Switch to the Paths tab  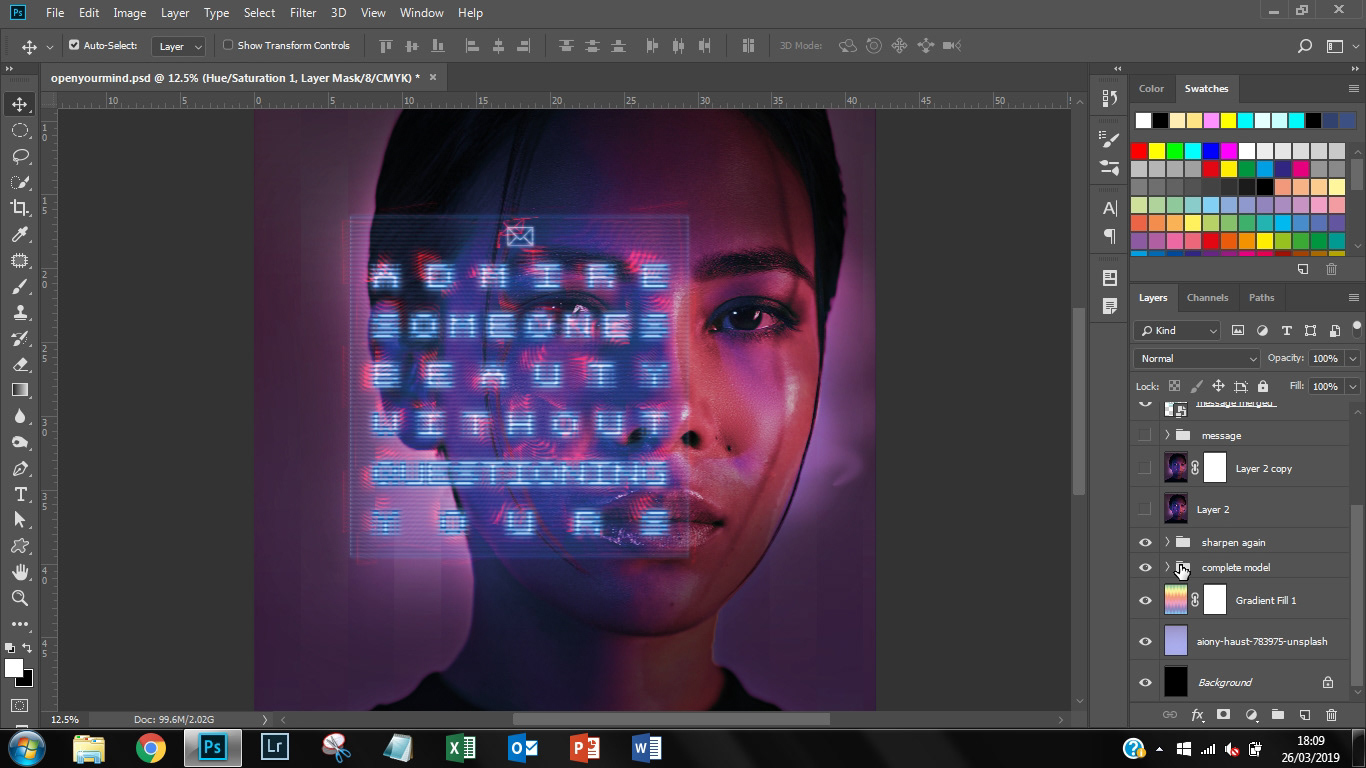(1261, 297)
